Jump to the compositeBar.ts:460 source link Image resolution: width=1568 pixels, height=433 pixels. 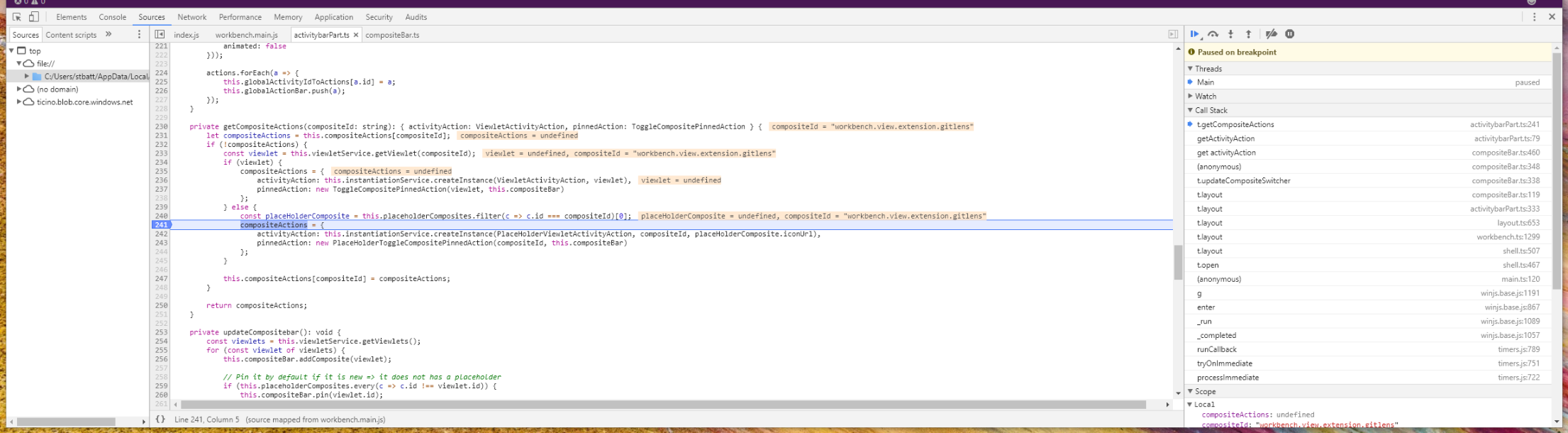(x=1506, y=153)
